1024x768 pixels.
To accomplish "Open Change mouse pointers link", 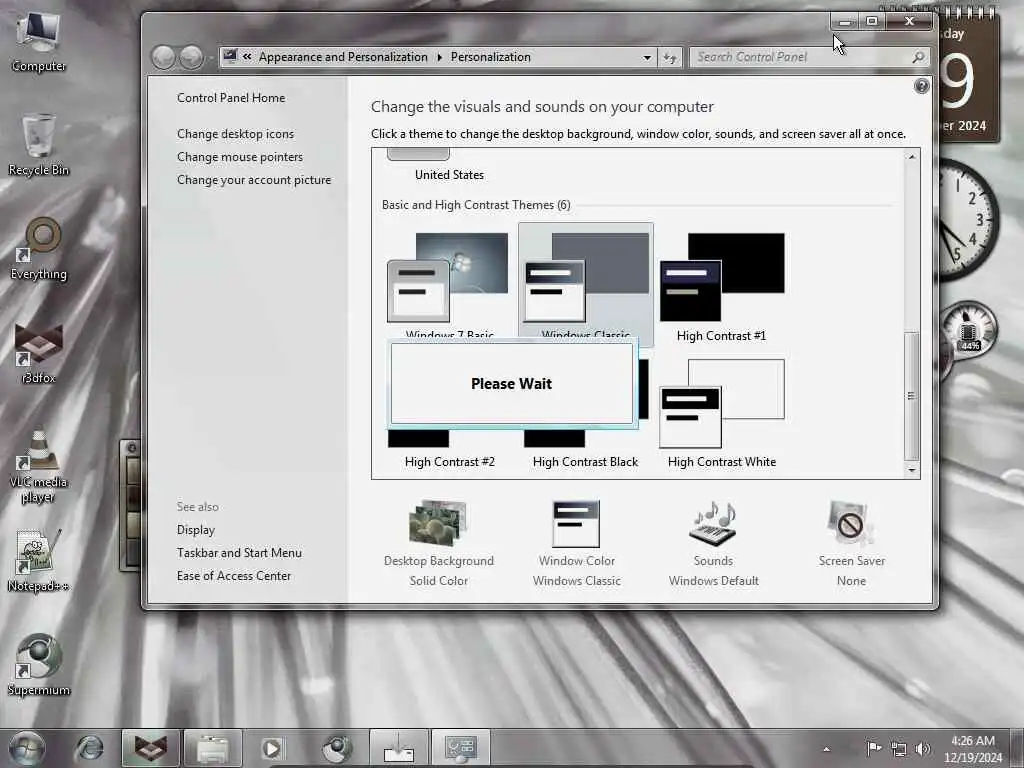I will click(x=240, y=157).
